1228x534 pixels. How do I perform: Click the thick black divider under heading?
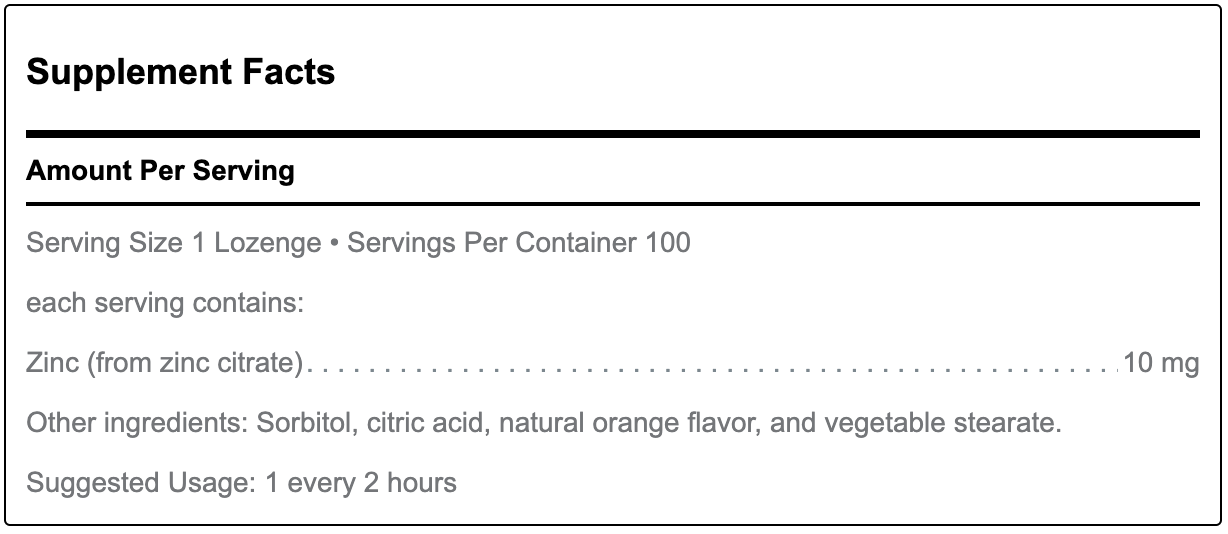(612, 133)
